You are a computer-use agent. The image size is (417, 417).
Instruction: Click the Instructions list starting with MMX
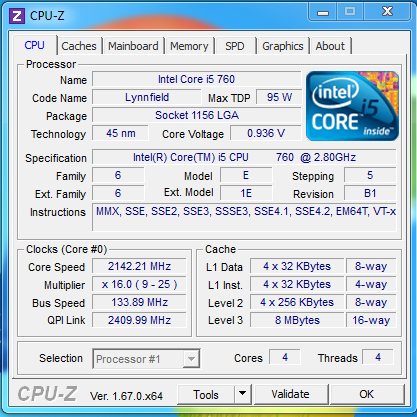pyautogui.click(x=244, y=217)
